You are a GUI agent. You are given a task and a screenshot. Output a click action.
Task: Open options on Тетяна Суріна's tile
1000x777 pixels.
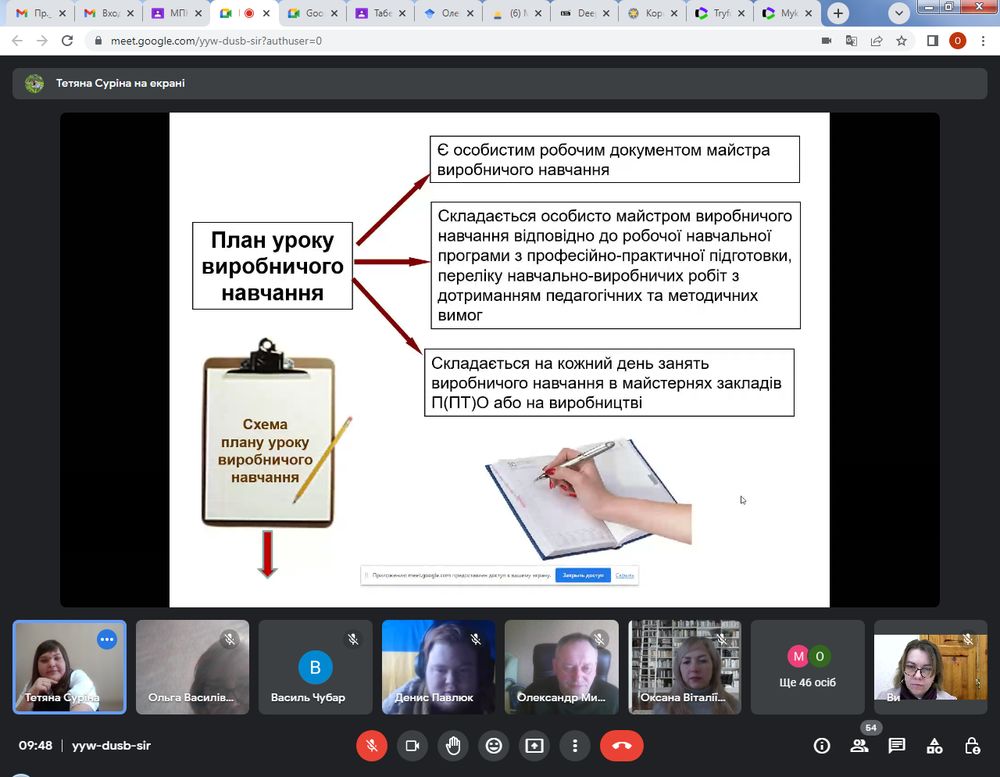click(107, 639)
